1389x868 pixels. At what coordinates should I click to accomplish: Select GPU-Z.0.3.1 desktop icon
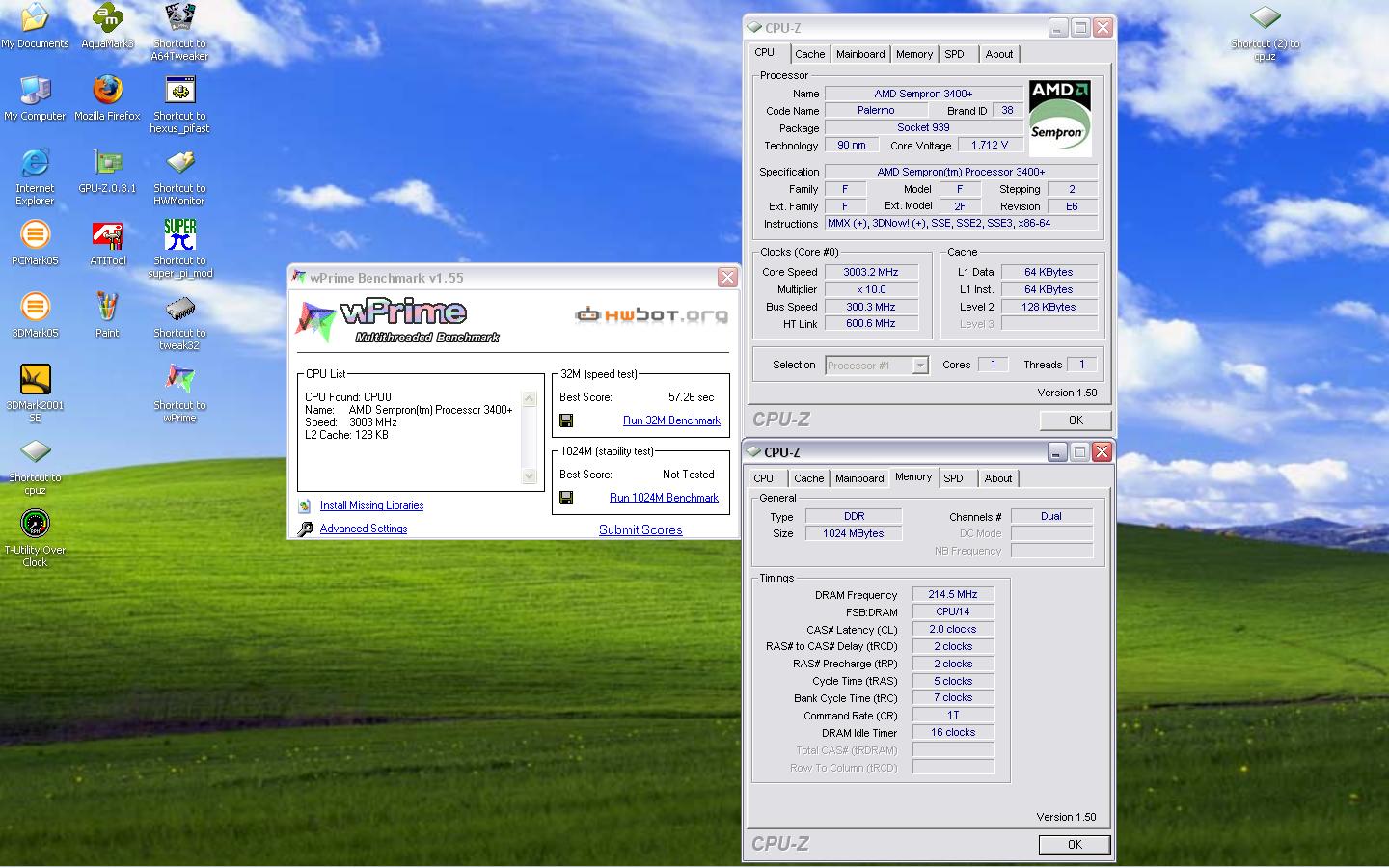[x=107, y=170]
